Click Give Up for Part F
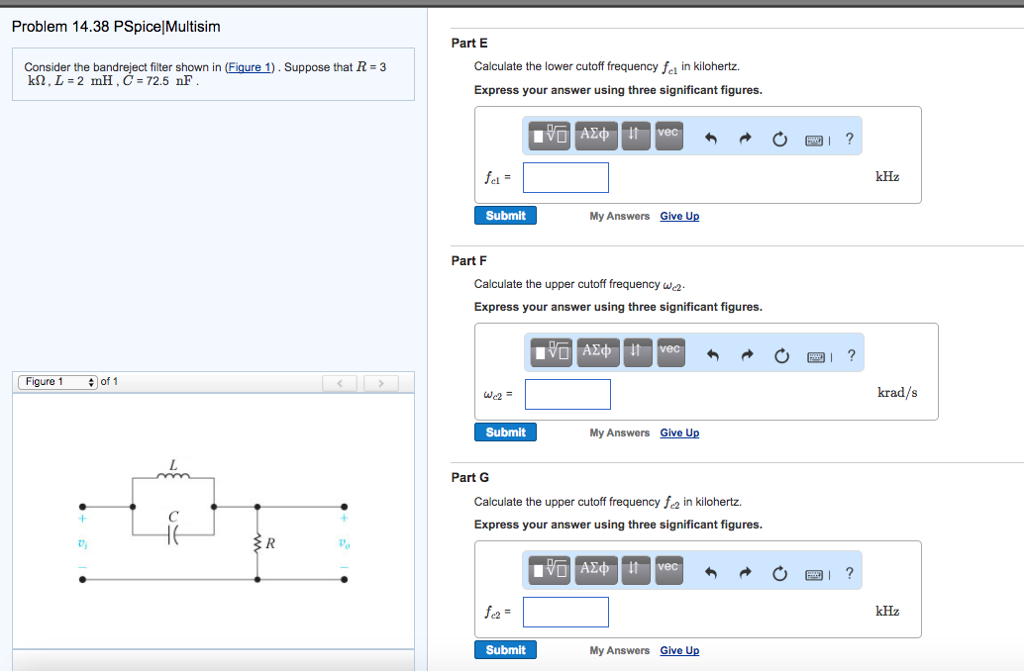 tap(679, 432)
